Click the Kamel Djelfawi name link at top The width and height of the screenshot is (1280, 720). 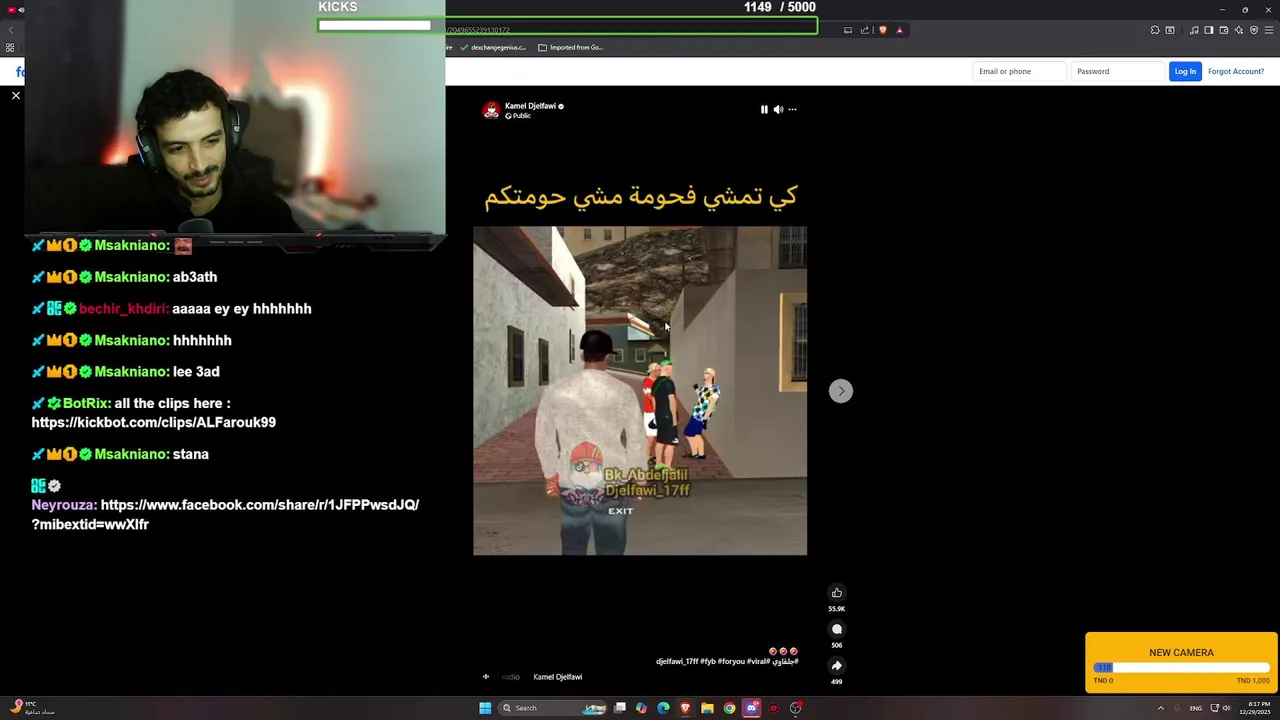point(530,106)
